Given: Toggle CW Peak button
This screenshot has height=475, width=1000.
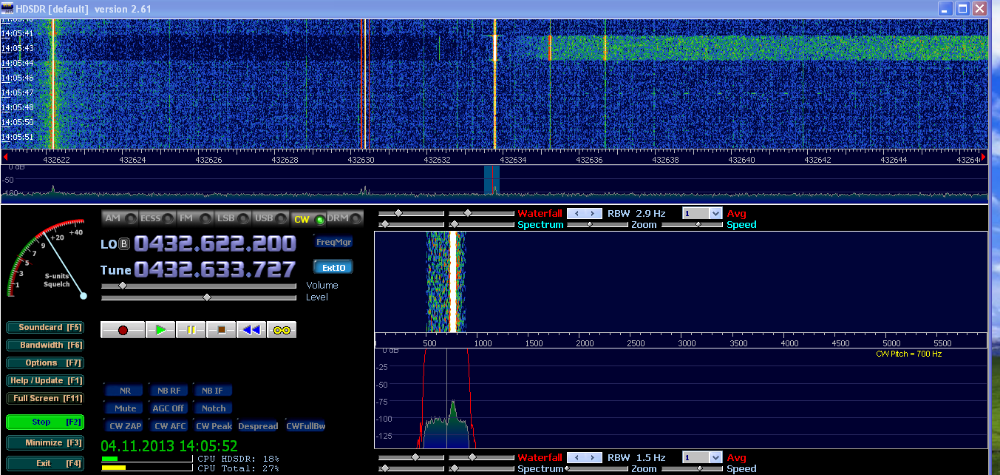Looking at the screenshot, I should click(213, 426).
